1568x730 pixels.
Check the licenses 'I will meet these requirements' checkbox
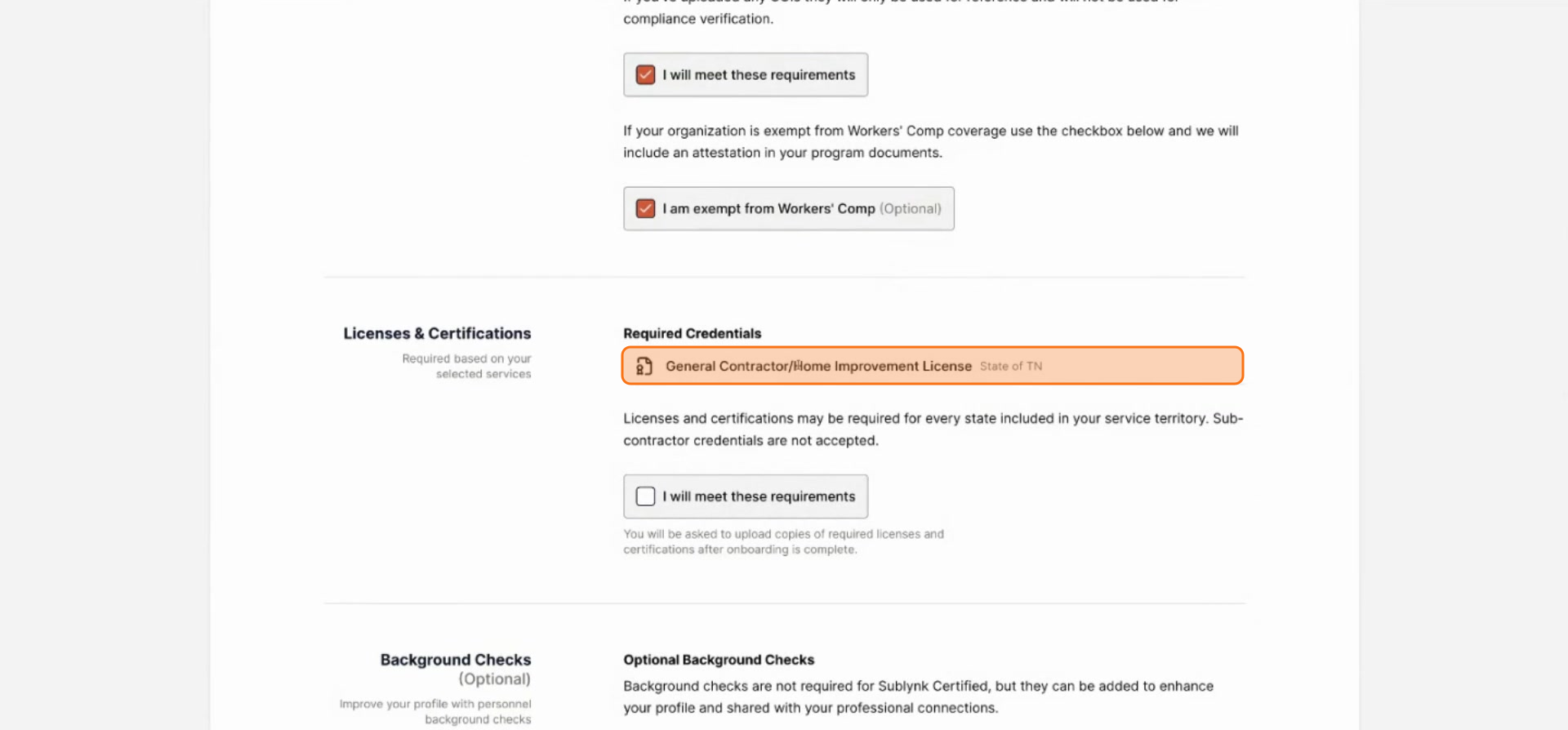point(645,496)
